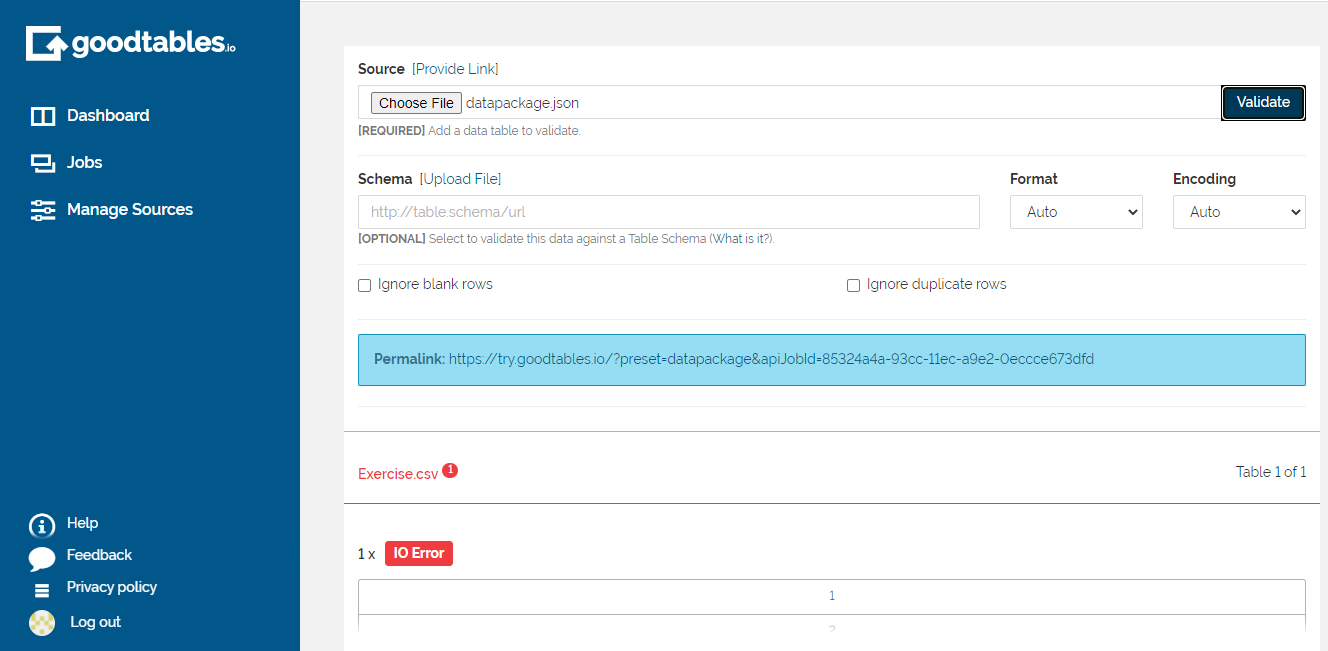Expand the Format dropdown
1328x651 pixels.
1076,212
